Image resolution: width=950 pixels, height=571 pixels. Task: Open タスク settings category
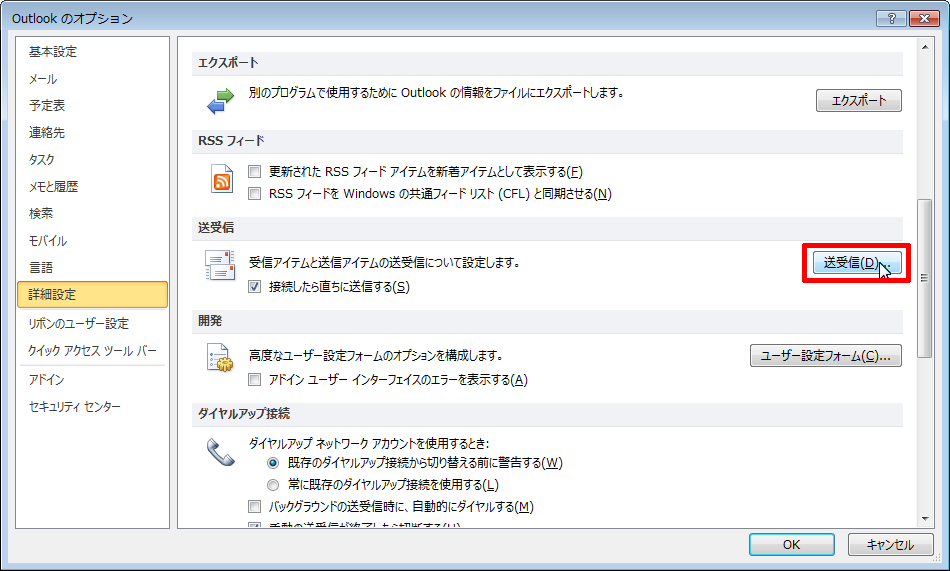click(x=92, y=159)
